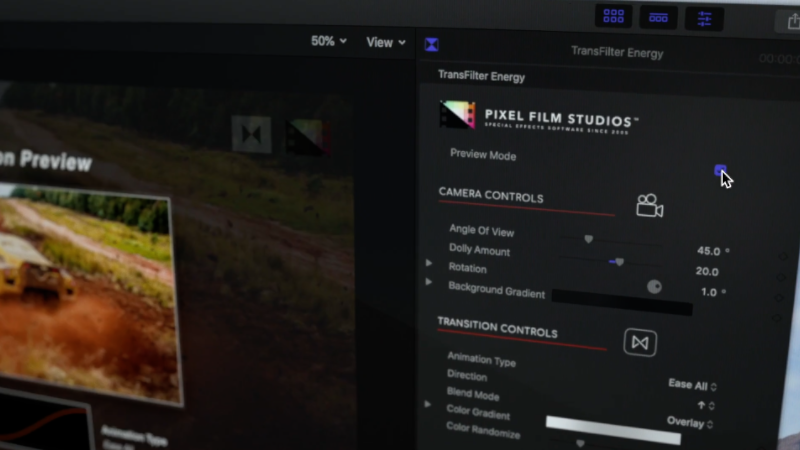Click the Background Gradient label
Image resolution: width=800 pixels, height=450 pixels.
click(496, 290)
